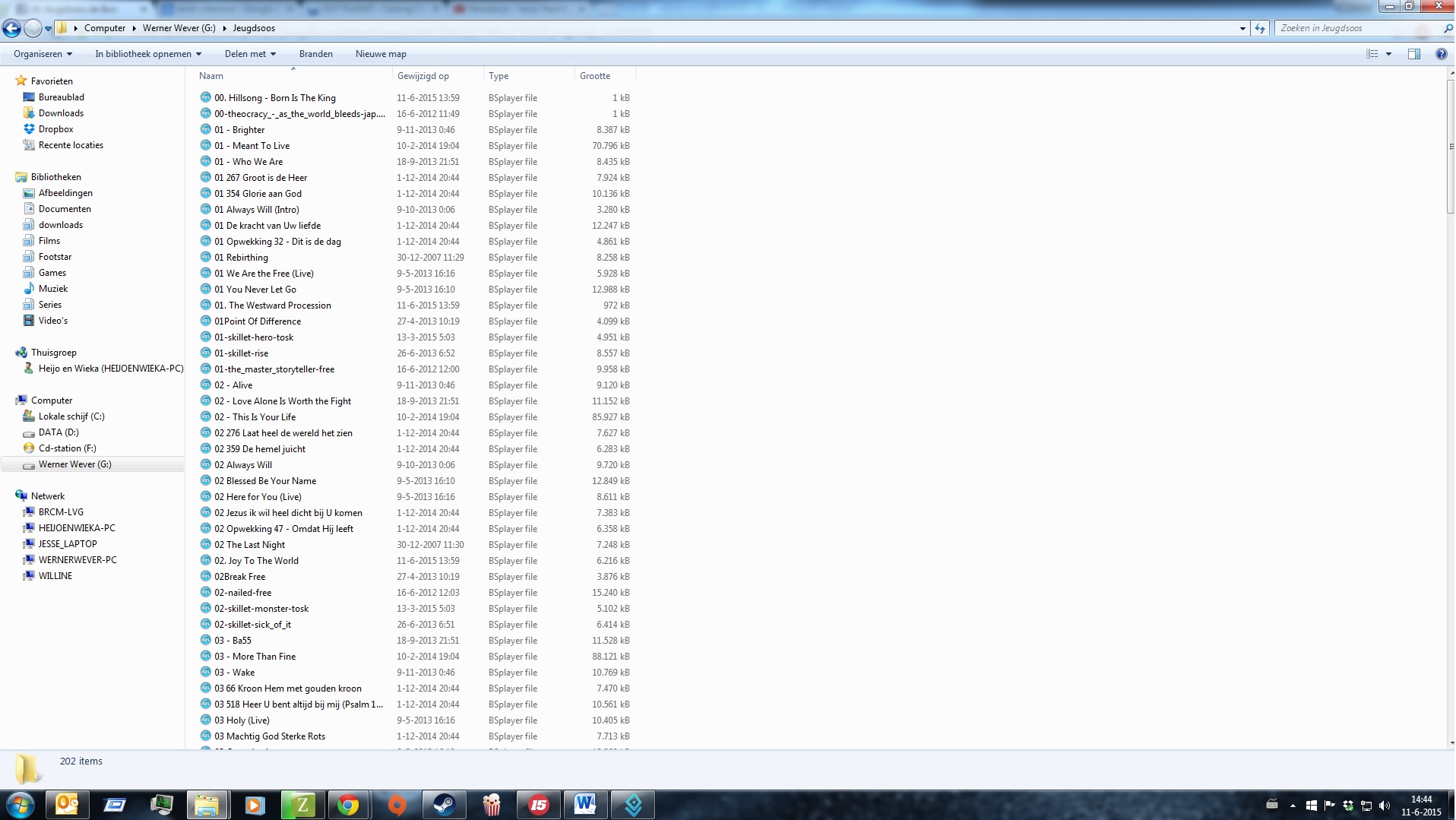Select file 02. Joy To The World
This screenshot has height=820, width=1456.
click(256, 561)
